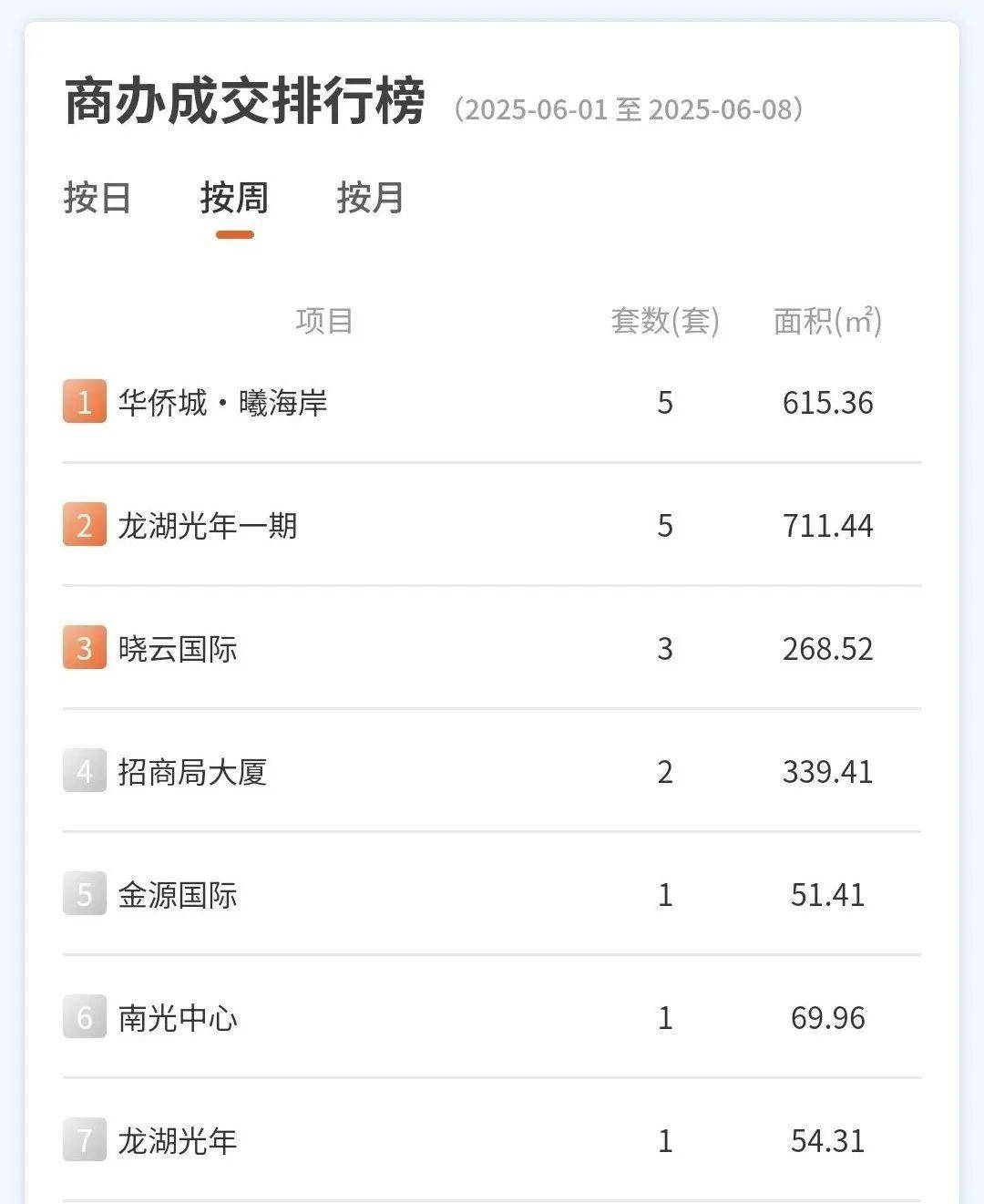The width and height of the screenshot is (984, 1204).
Task: Click the 面积(㎡) column header
Action: click(x=827, y=321)
